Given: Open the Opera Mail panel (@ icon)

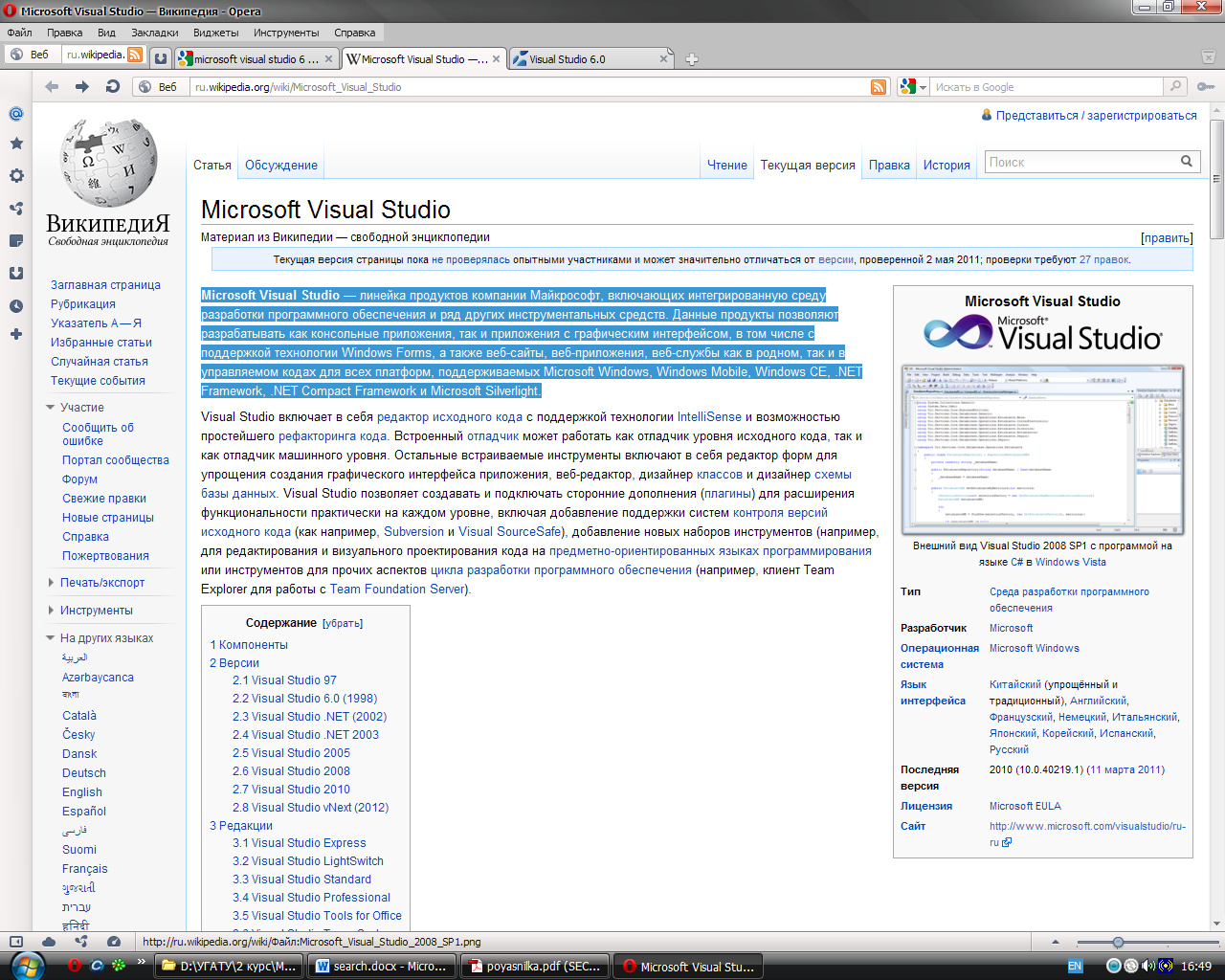Looking at the screenshot, I should pos(15,114).
